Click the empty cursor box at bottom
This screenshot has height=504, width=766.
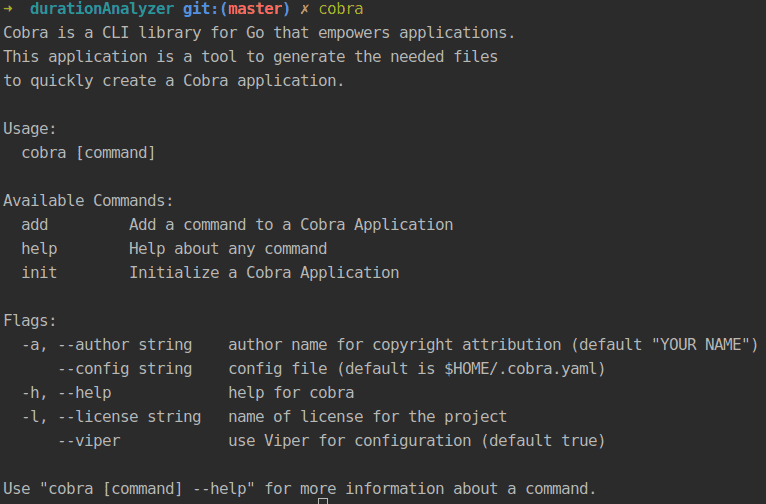click(322, 500)
